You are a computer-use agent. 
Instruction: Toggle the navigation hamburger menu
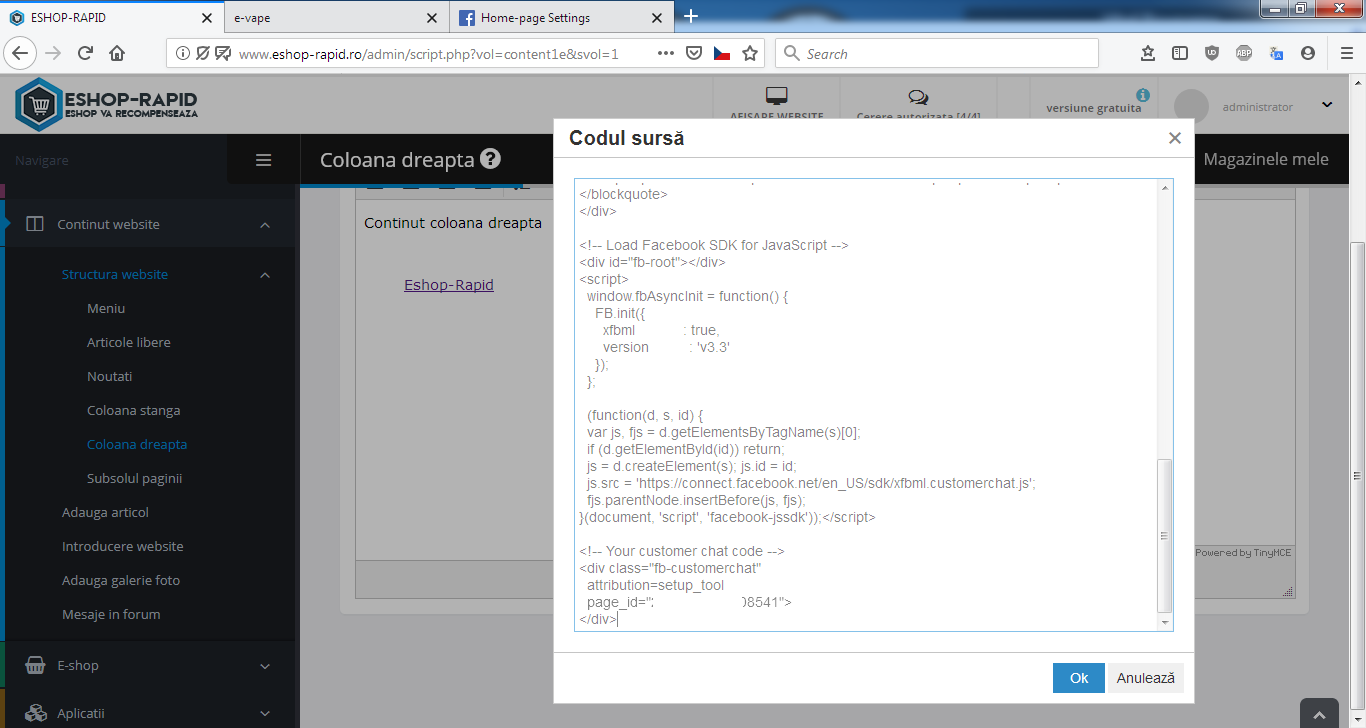click(x=264, y=160)
